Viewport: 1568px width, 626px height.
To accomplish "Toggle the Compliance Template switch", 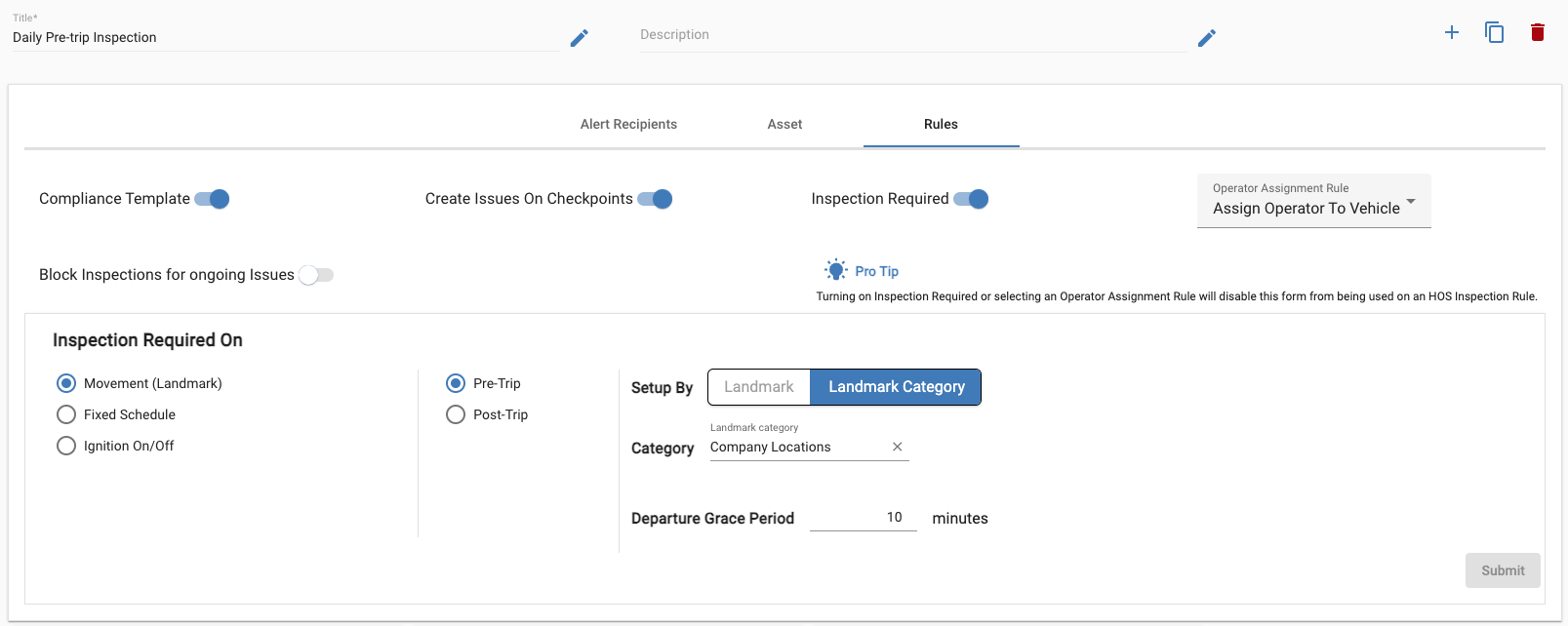I will (x=212, y=199).
